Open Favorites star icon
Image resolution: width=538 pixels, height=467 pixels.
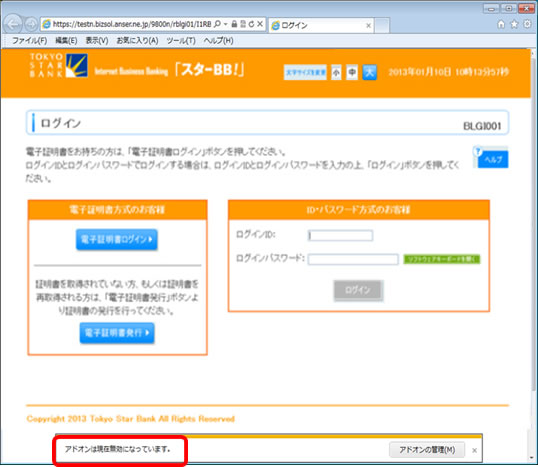click(x=514, y=24)
